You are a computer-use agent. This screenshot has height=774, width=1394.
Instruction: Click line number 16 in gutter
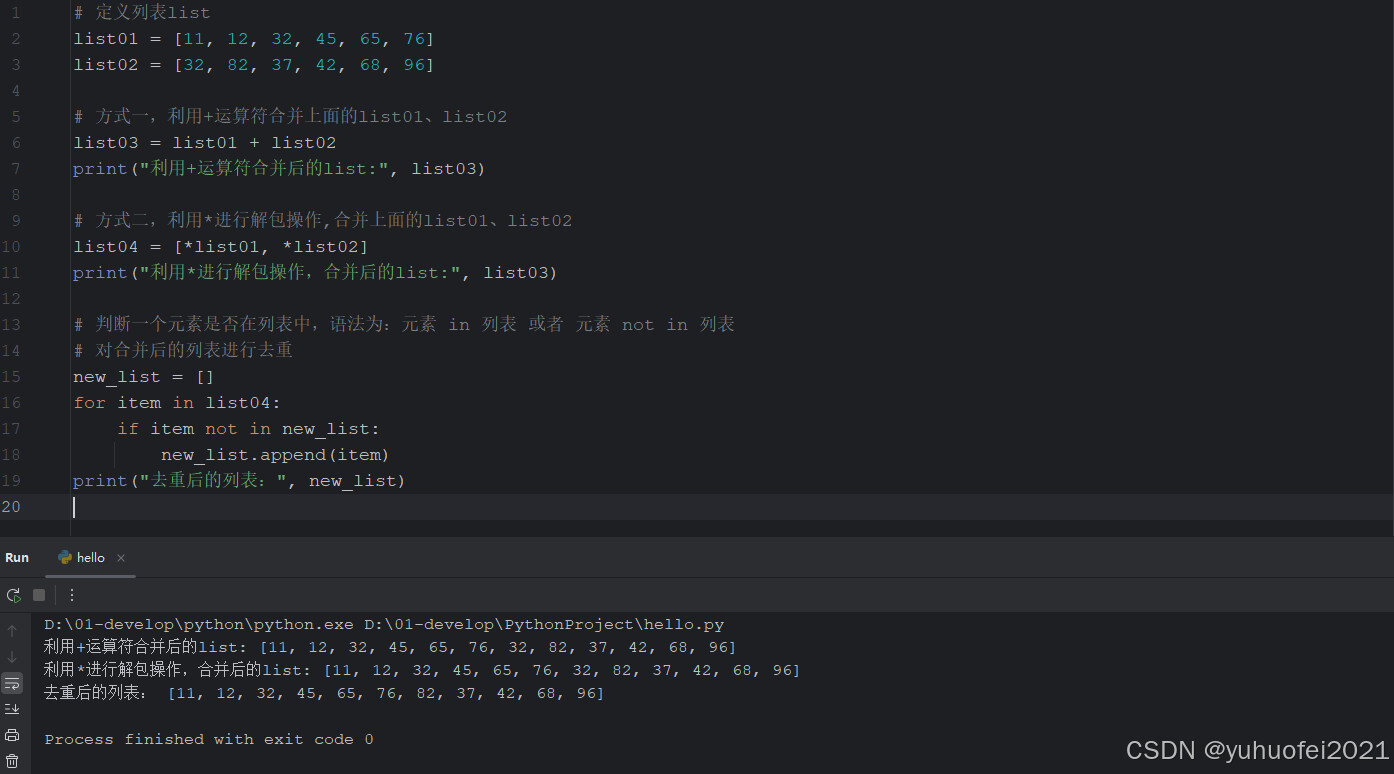point(11,403)
